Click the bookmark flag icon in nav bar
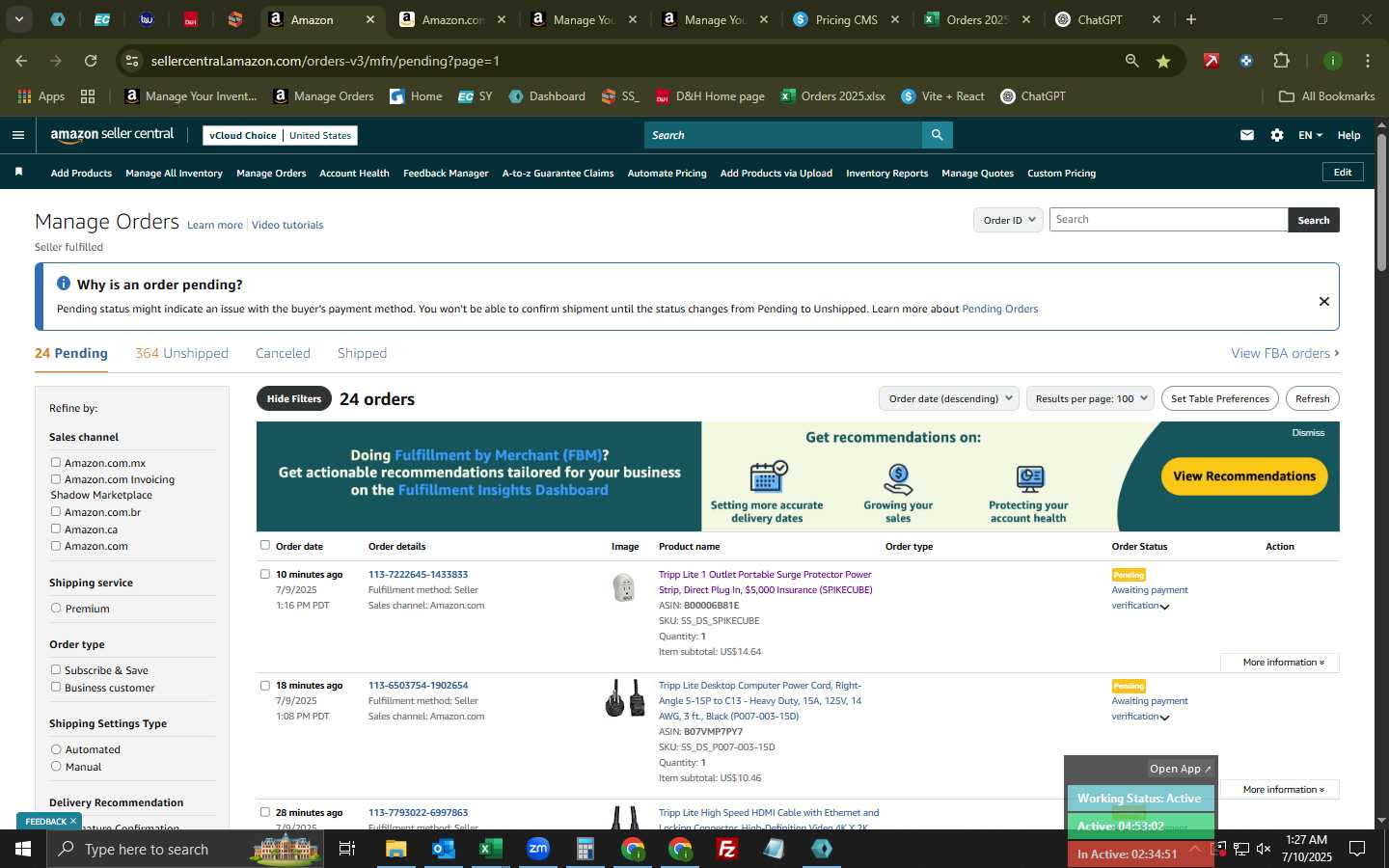 tap(18, 172)
